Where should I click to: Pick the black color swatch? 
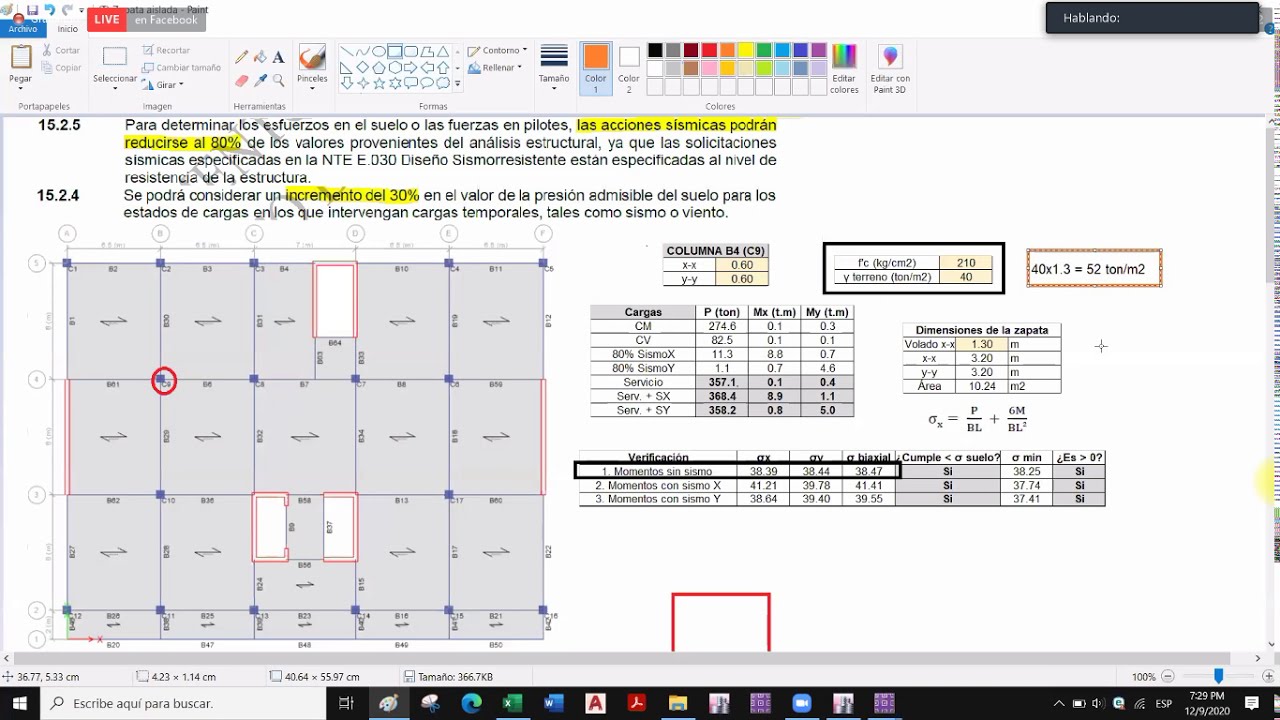(655, 50)
